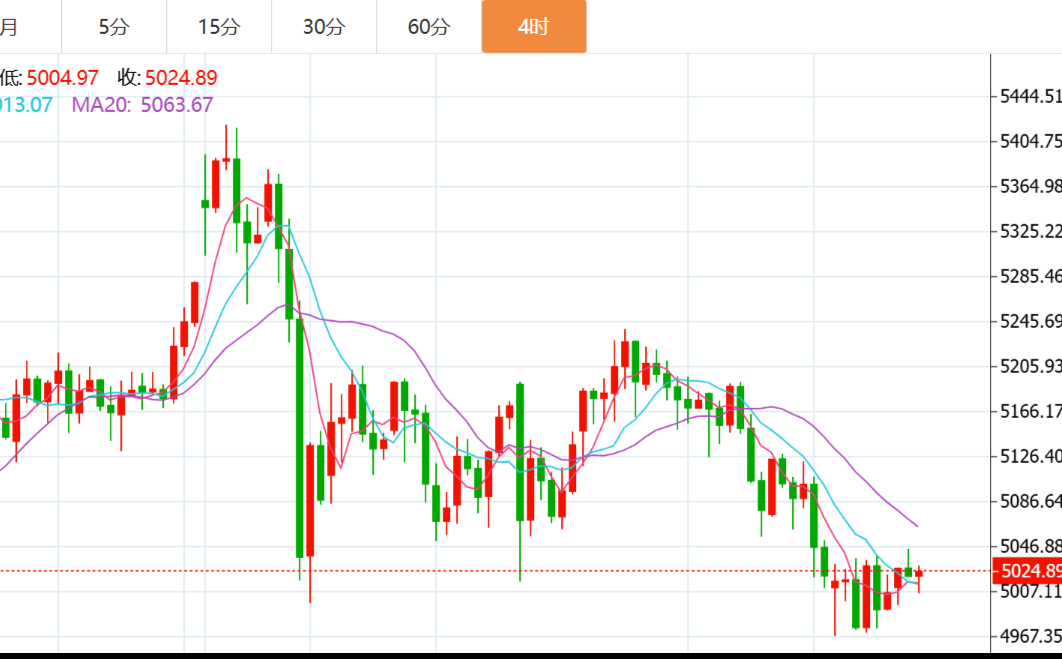Image resolution: width=1062 pixels, height=659 pixels.
Task: Click the 5444.51 label on price axis
Action: [1030, 96]
